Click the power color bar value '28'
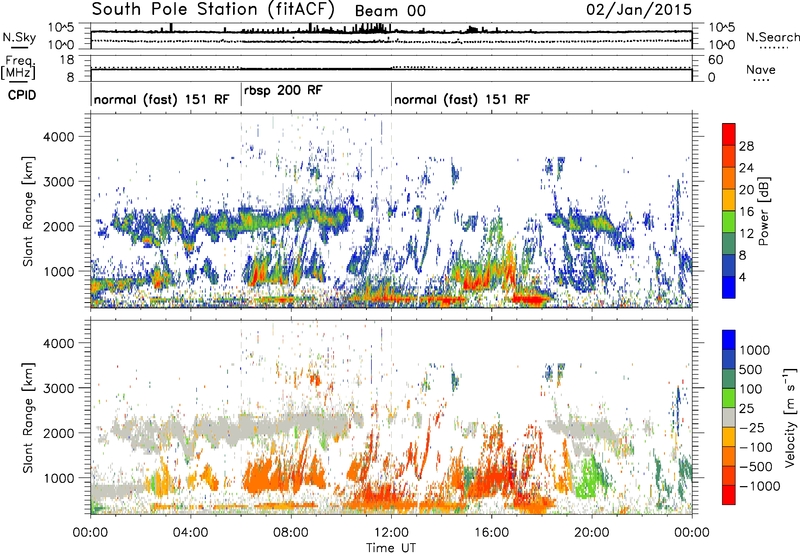 [x=746, y=146]
